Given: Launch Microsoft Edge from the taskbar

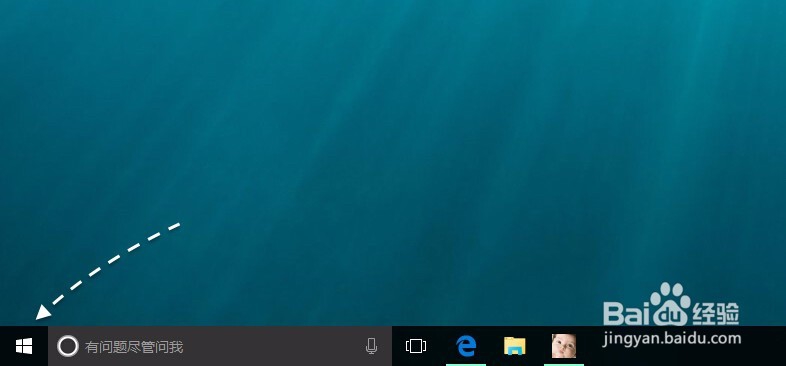Looking at the screenshot, I should 466,346.
